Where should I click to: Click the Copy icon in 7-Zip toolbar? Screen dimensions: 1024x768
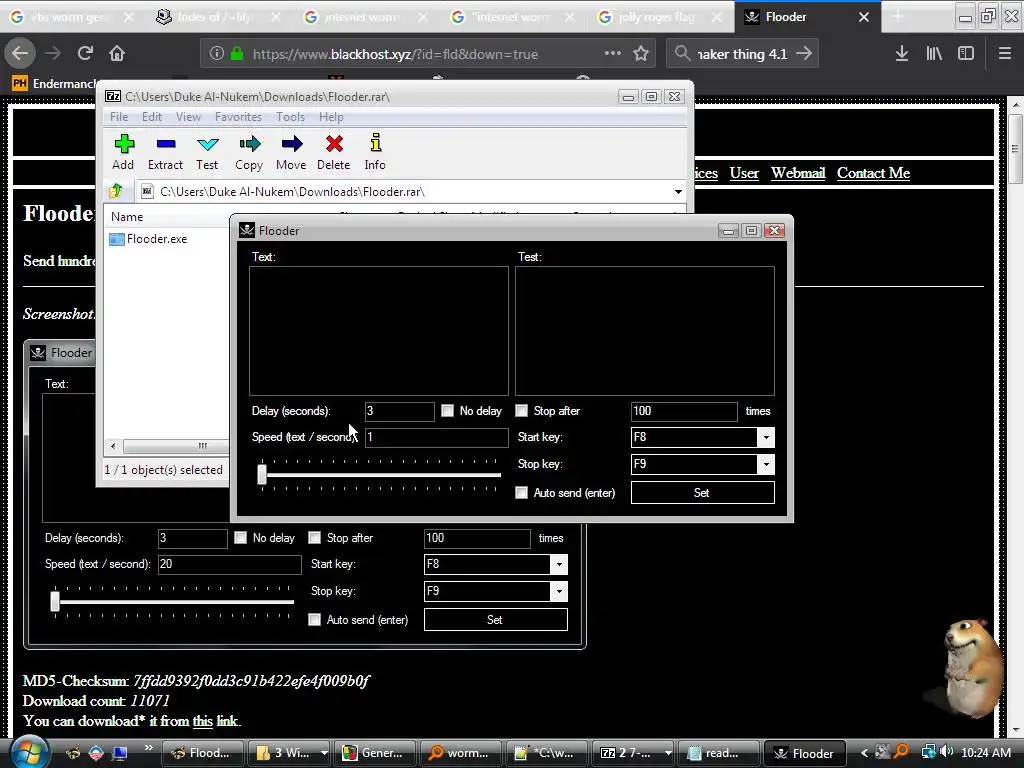coord(249,152)
